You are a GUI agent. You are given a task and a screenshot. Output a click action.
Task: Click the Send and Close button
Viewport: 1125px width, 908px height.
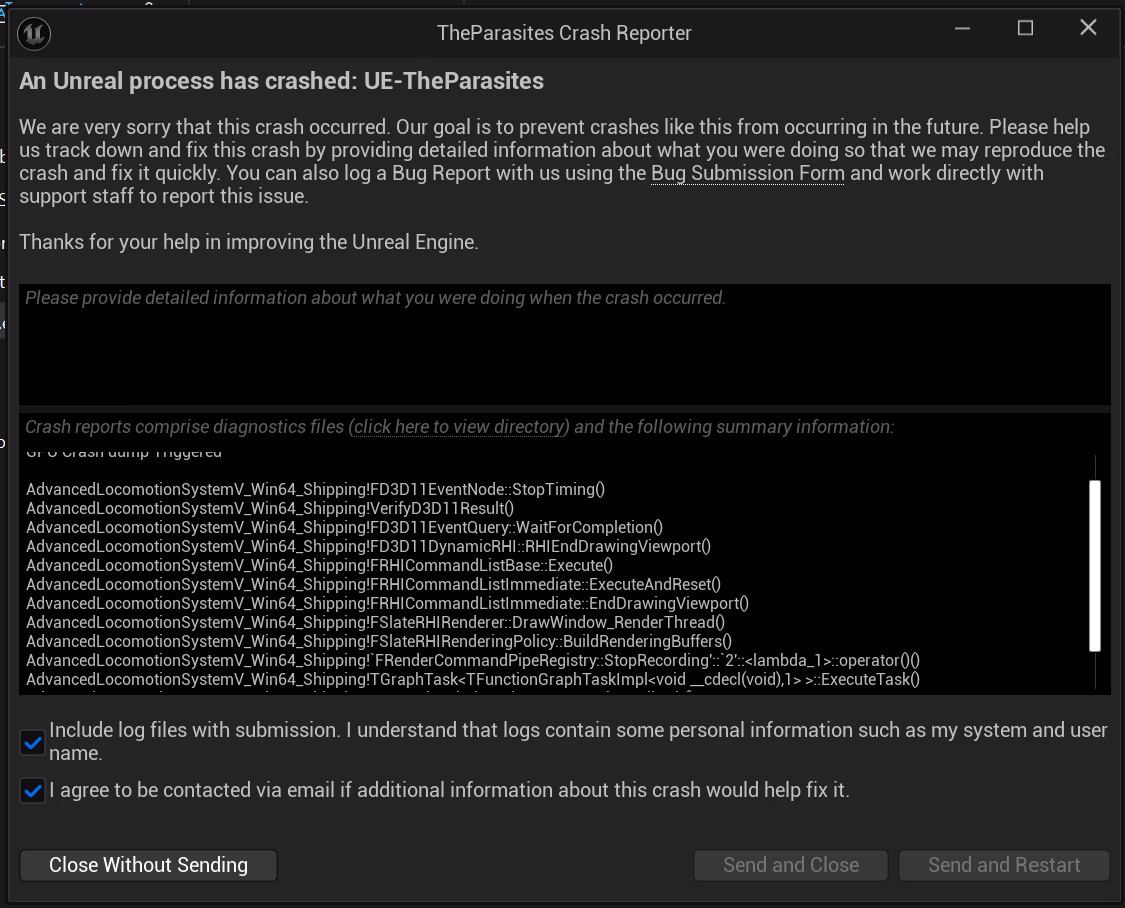pos(790,865)
